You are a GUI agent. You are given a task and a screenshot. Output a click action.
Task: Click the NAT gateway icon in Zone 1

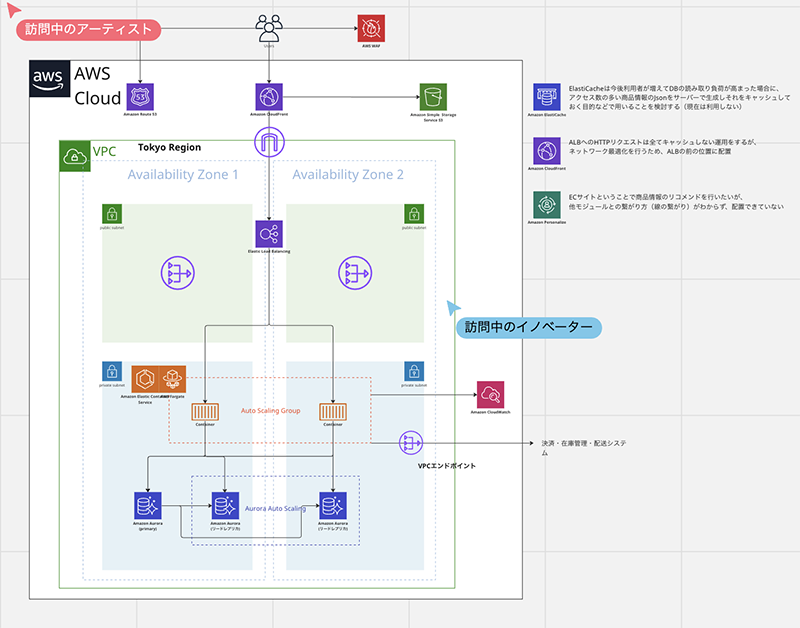178,273
